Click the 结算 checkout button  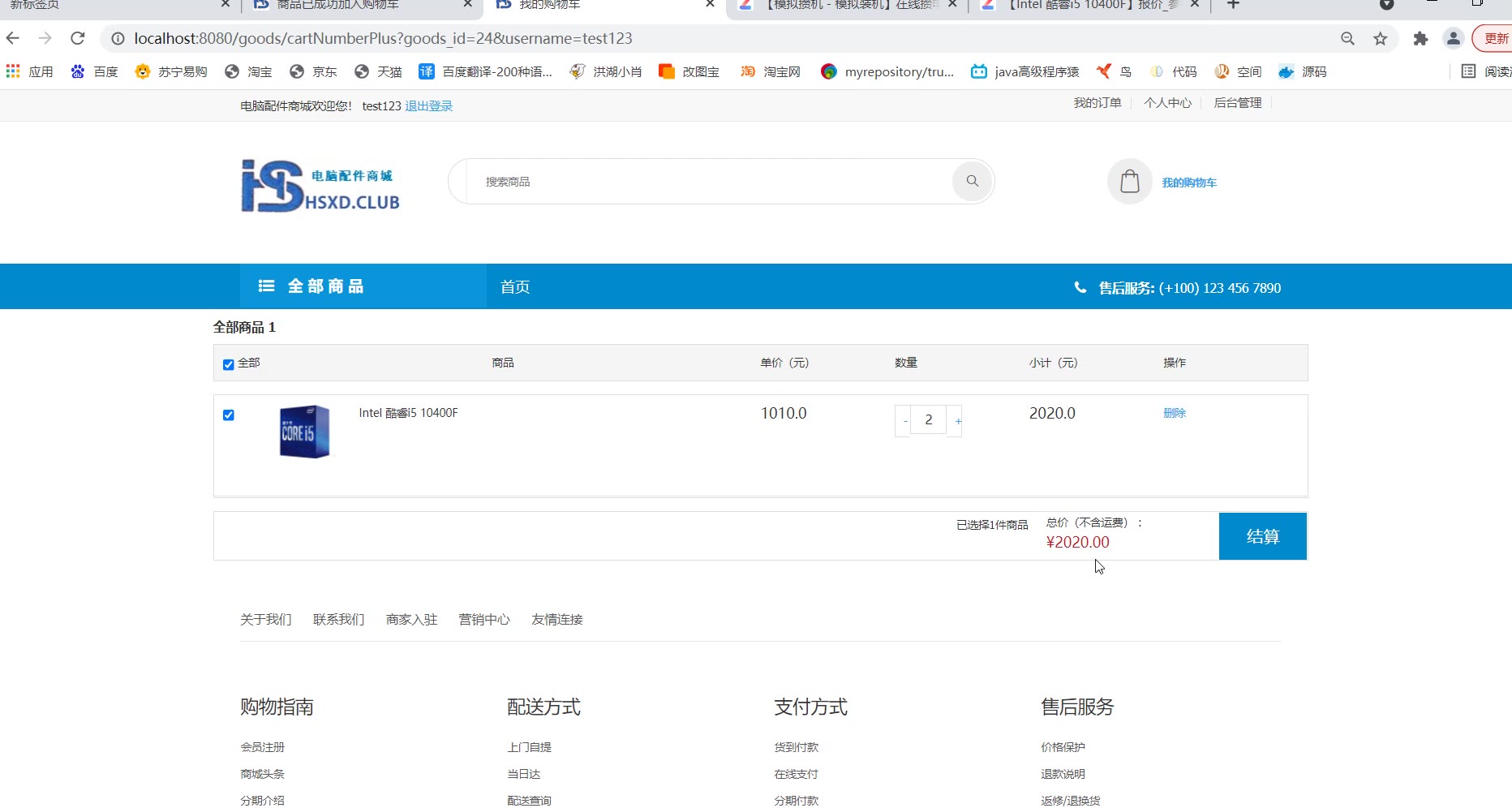pyautogui.click(x=1263, y=536)
